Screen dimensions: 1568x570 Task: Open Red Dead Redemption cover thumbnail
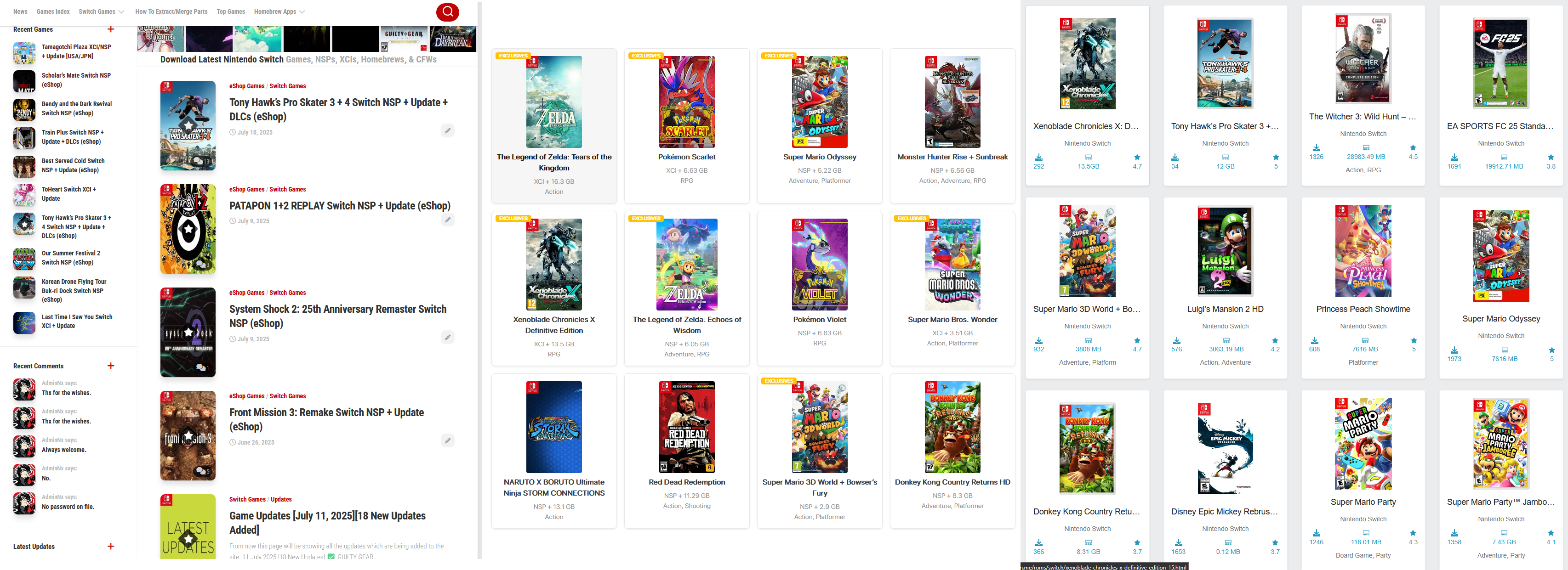click(687, 427)
